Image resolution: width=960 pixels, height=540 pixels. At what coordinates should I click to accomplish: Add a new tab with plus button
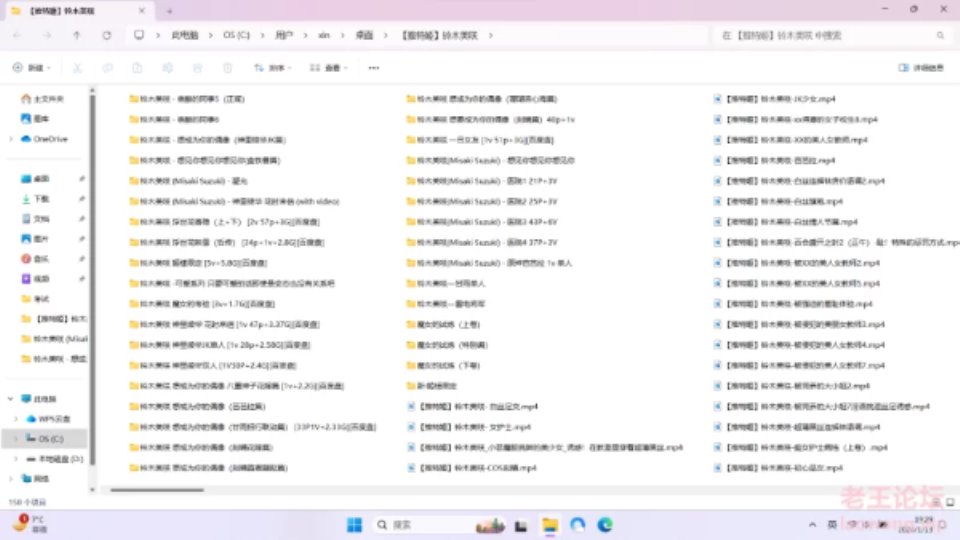pos(170,11)
